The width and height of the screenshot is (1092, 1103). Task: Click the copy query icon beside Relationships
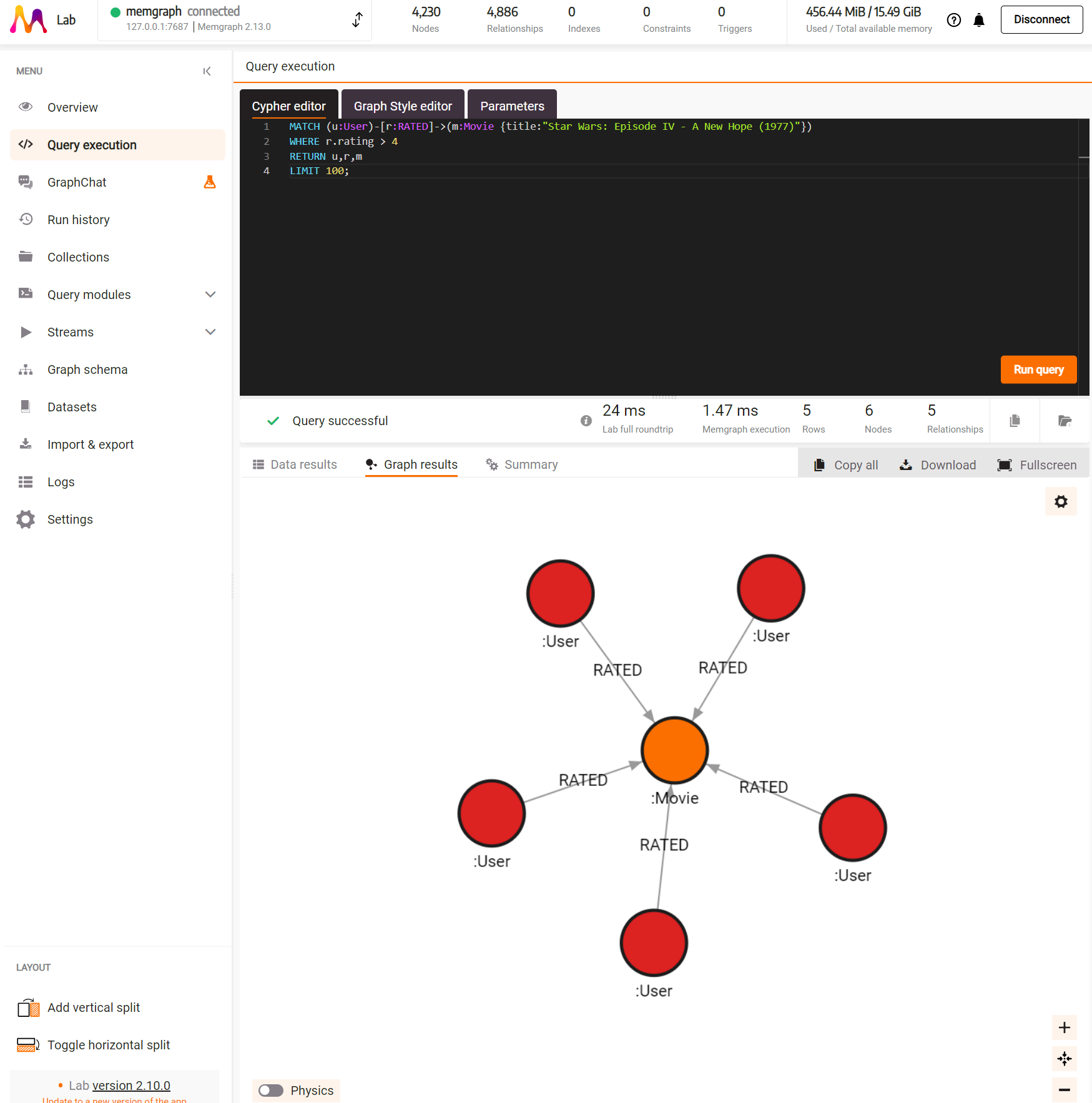[1015, 421]
